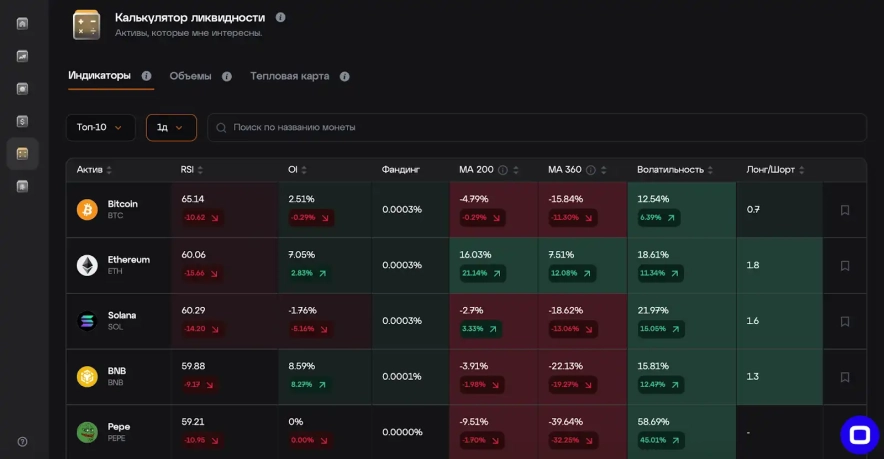Click the help question mark icon in the sidebar

click(x=22, y=441)
